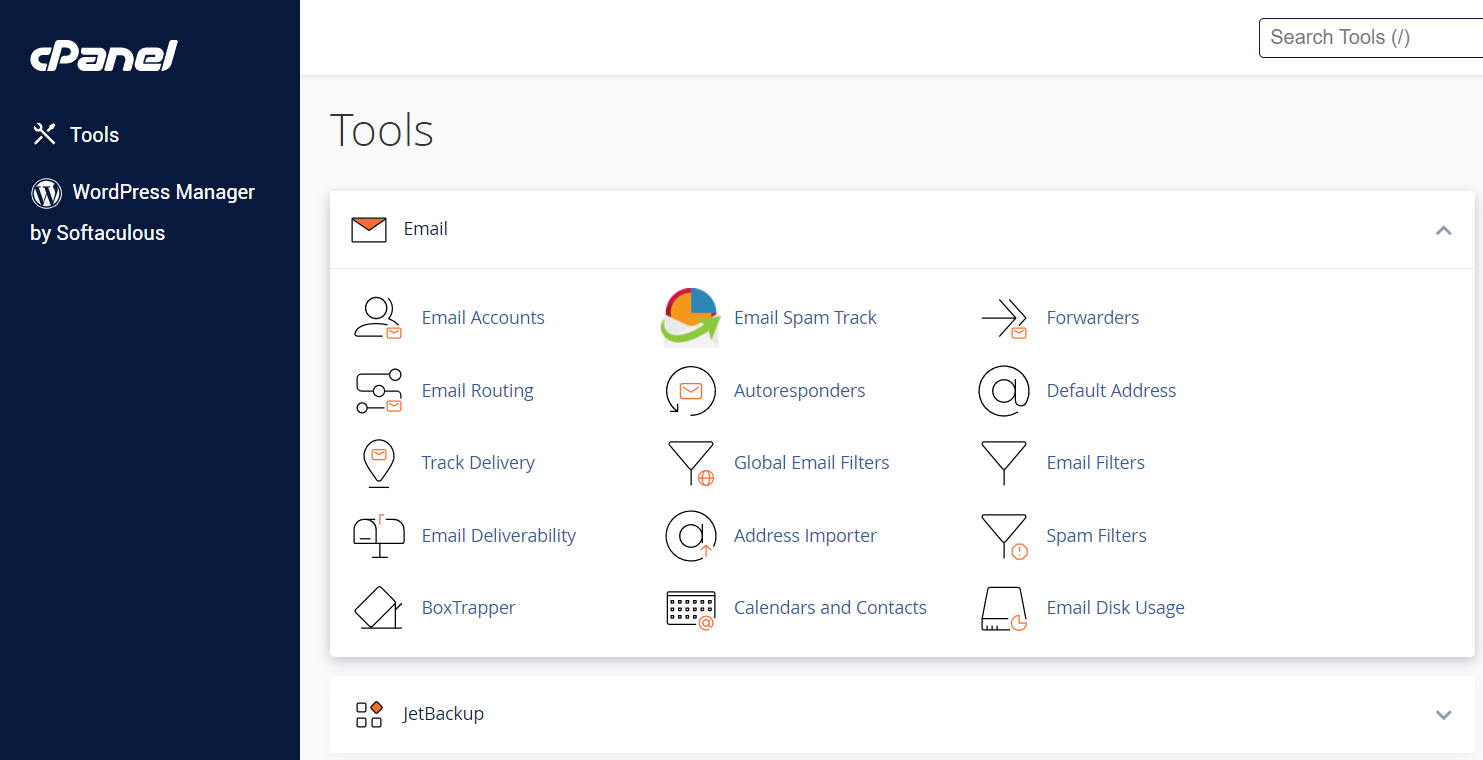Open the Default Address link
Viewport: 1483px width, 760px height.
pos(1111,391)
